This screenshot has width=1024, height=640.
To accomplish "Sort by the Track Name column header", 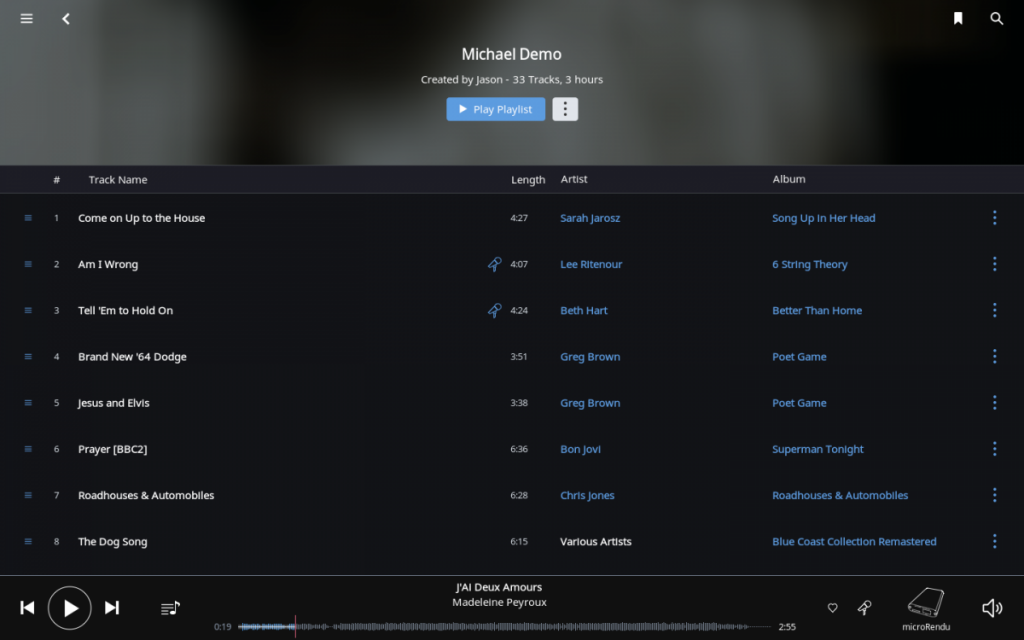I will (x=118, y=180).
